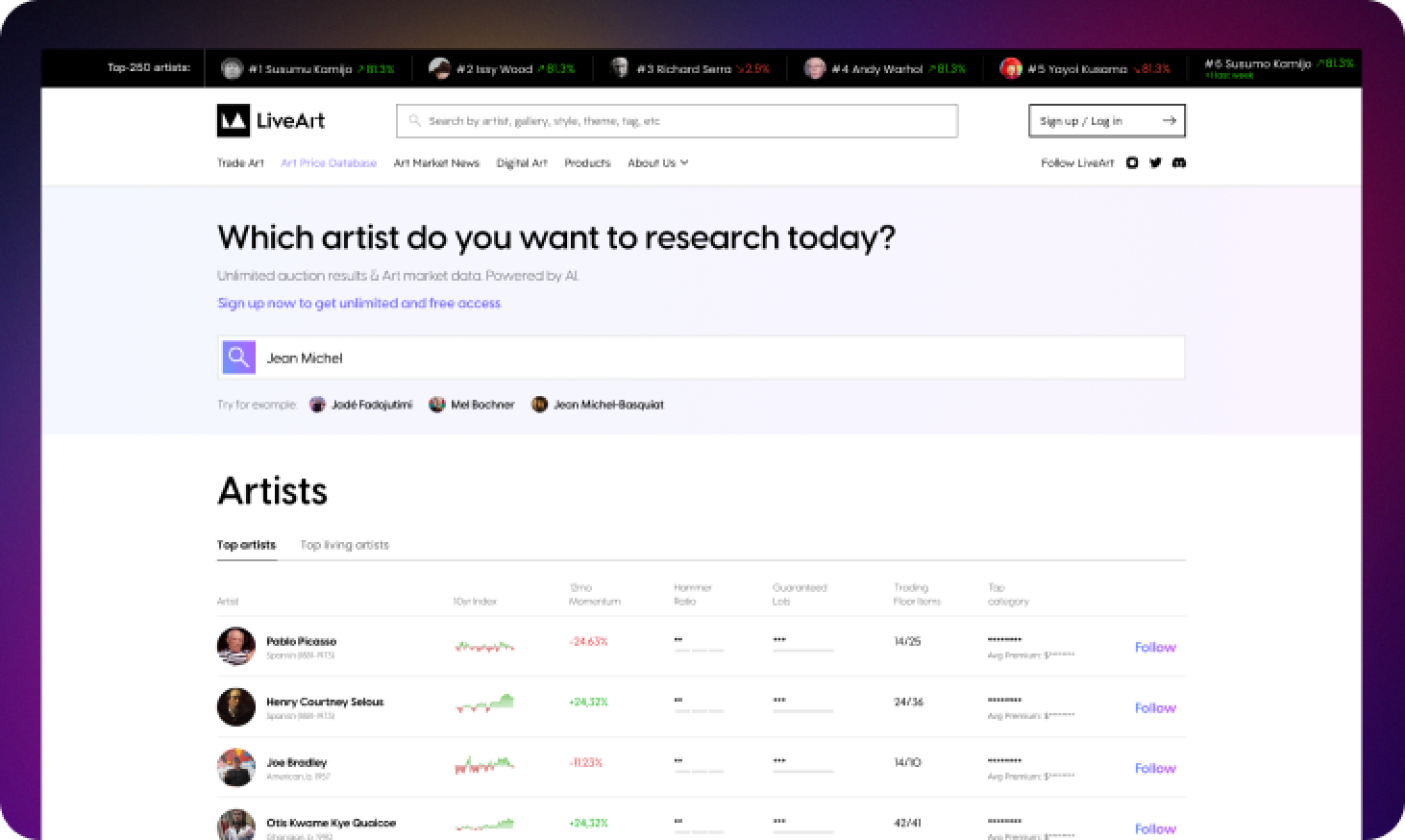Click Jean Michel-Basquiat avatar in examples
Image resolution: width=1405 pixels, height=840 pixels.
pos(540,405)
